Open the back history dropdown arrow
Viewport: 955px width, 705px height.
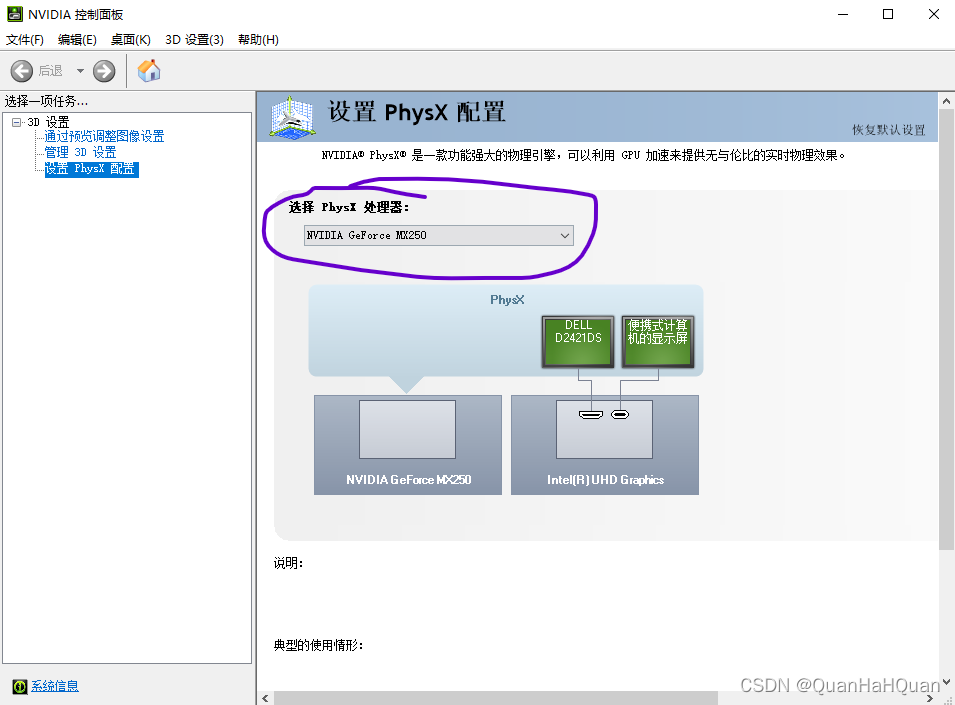pyautogui.click(x=80, y=71)
